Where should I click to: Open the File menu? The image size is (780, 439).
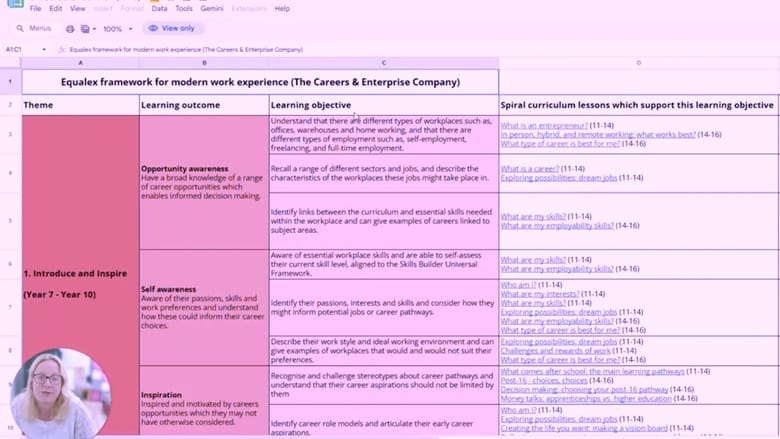(x=35, y=8)
